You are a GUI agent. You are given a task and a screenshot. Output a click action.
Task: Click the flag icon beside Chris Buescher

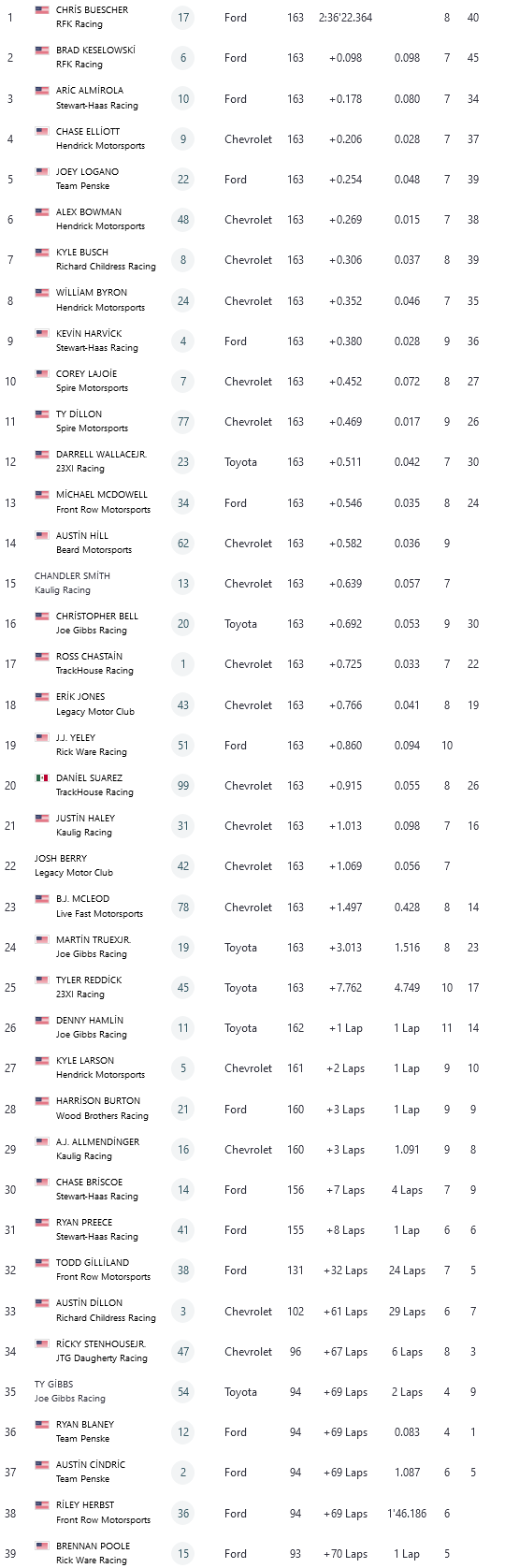(41, 10)
